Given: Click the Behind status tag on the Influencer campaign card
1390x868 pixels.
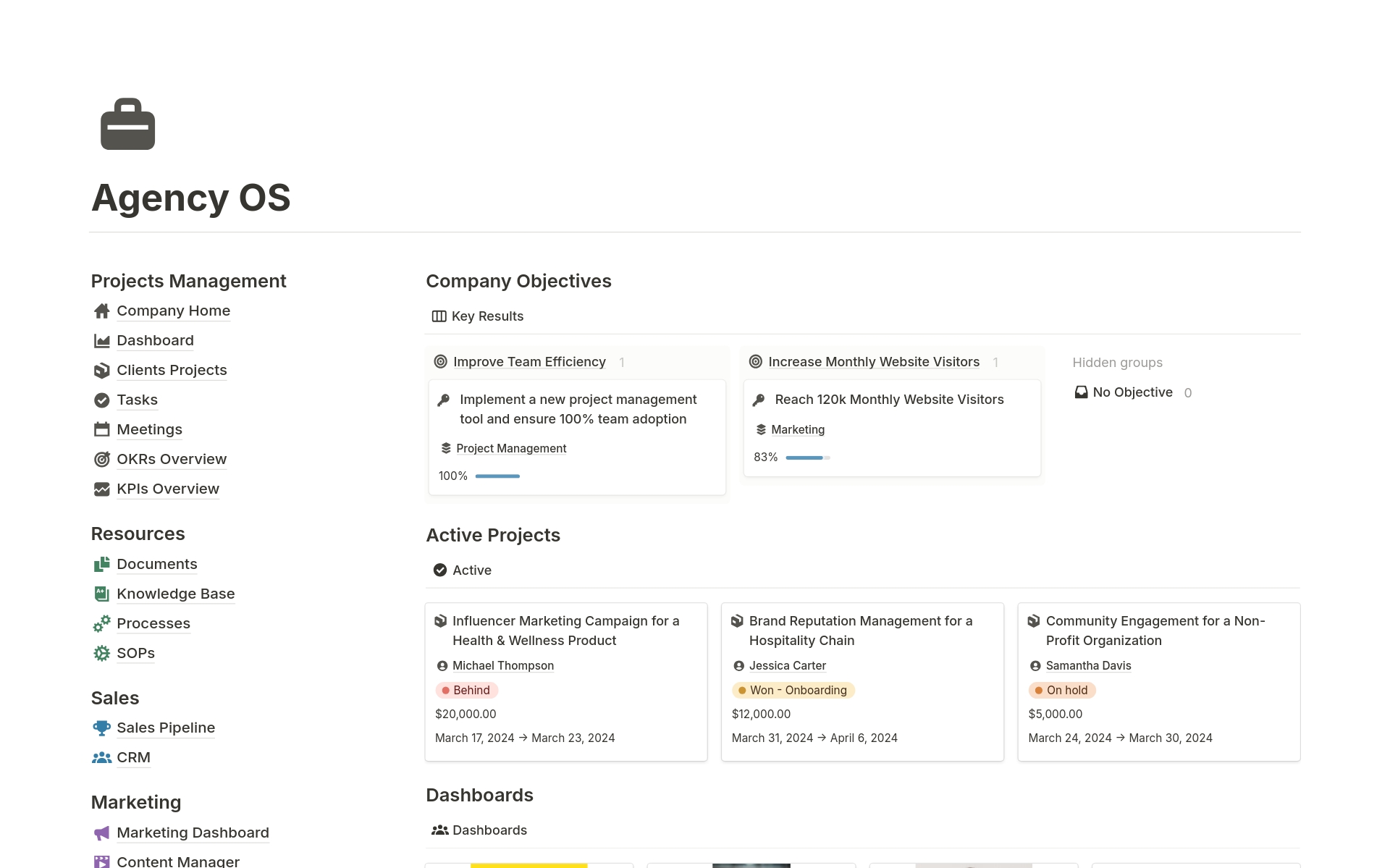Looking at the screenshot, I should 467,691.
